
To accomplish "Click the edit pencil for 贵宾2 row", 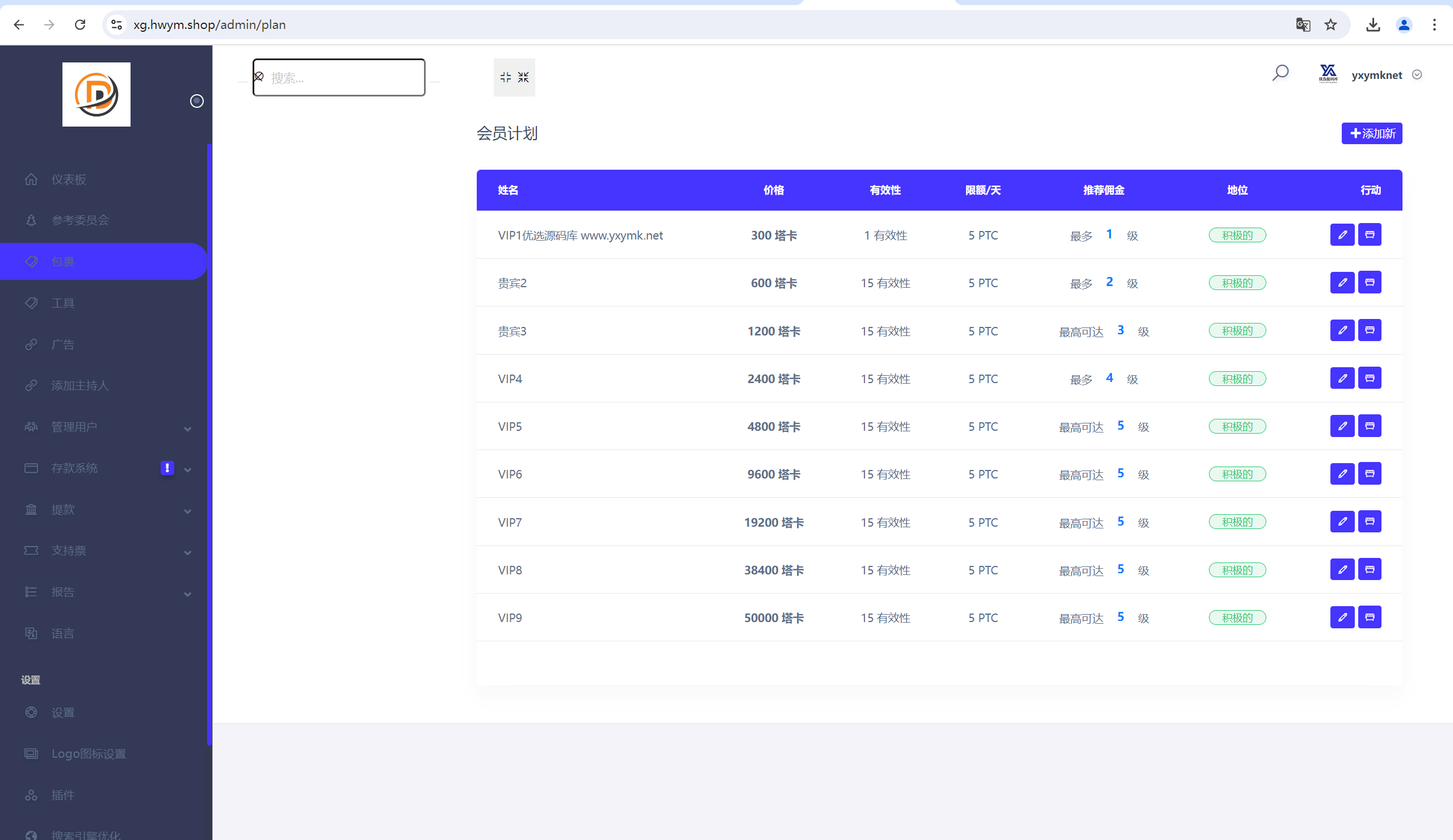I will tap(1342, 283).
